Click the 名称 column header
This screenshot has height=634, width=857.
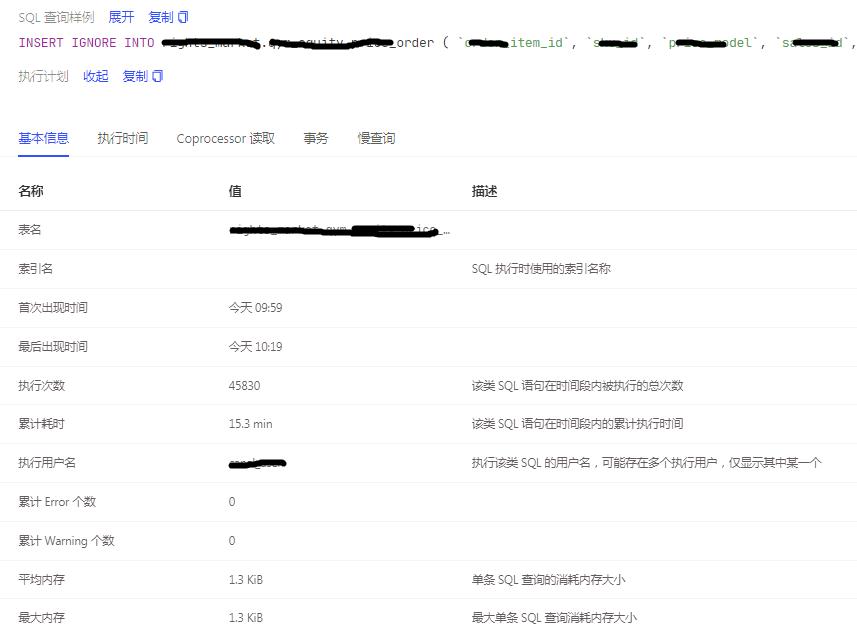click(x=31, y=191)
